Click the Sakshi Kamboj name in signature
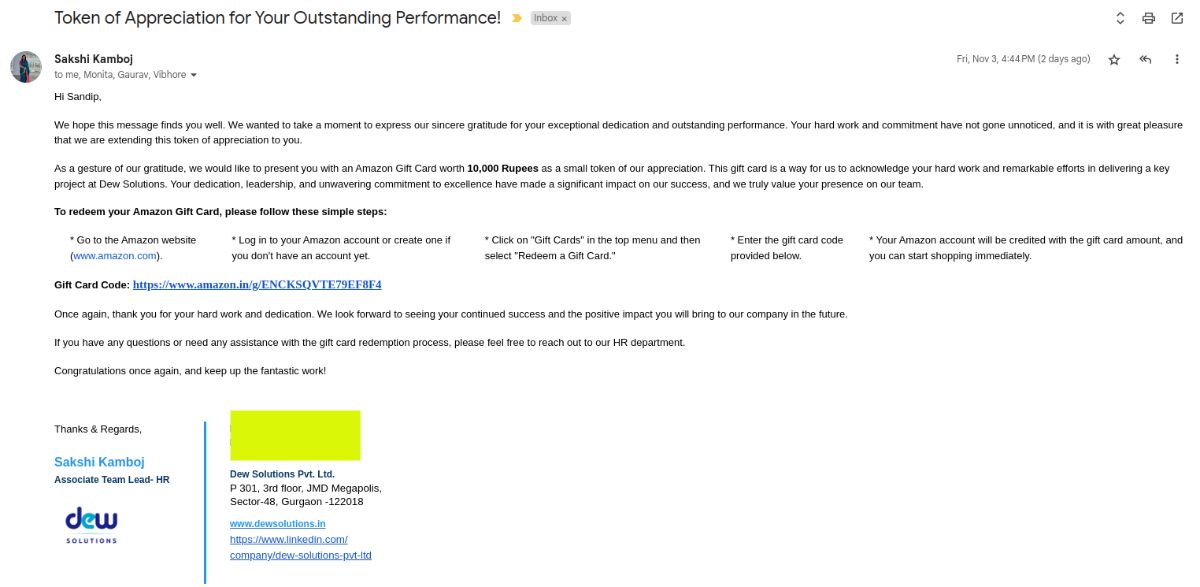The width and height of the screenshot is (1200, 587). coord(99,462)
